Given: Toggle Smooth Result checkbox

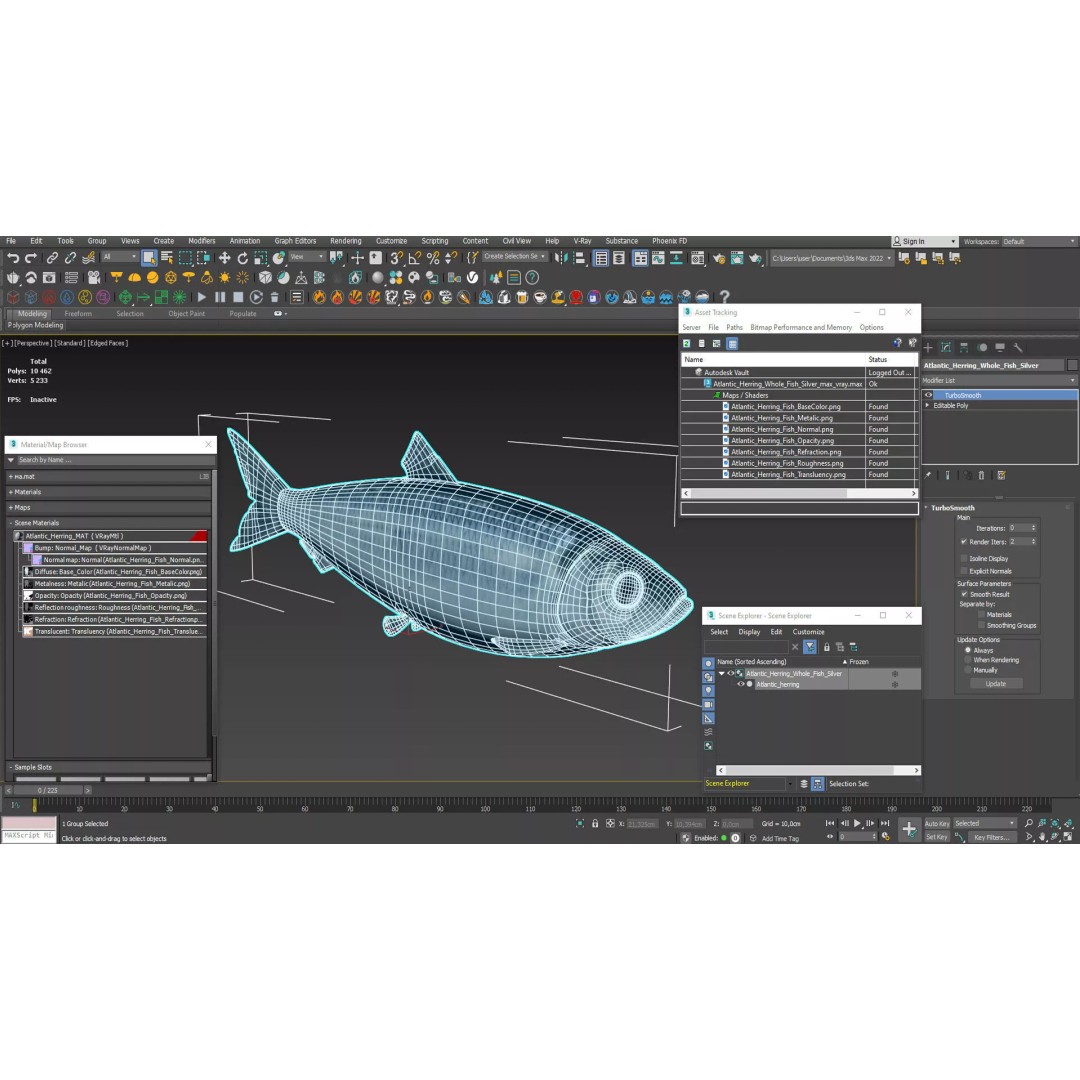Looking at the screenshot, I should [964, 594].
